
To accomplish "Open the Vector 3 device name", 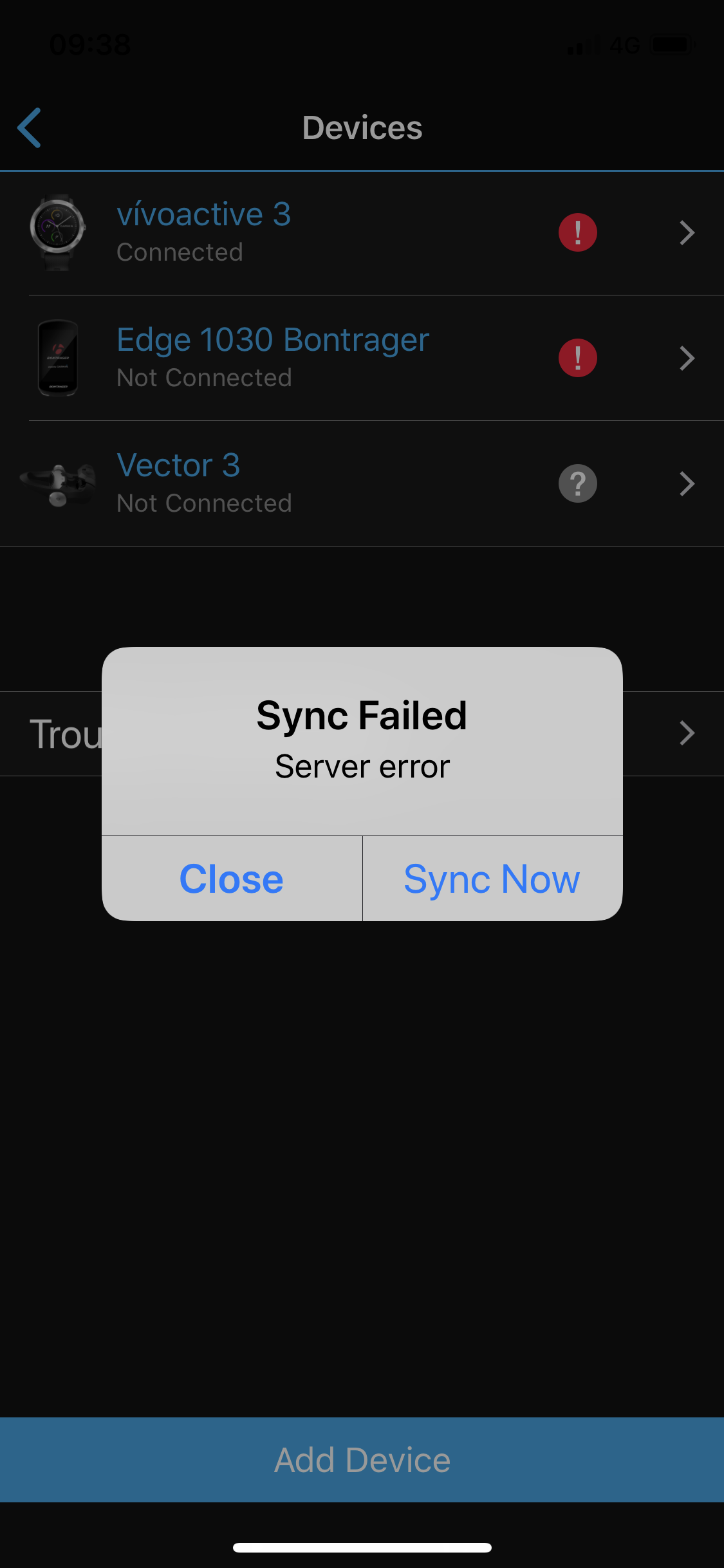I will point(178,465).
